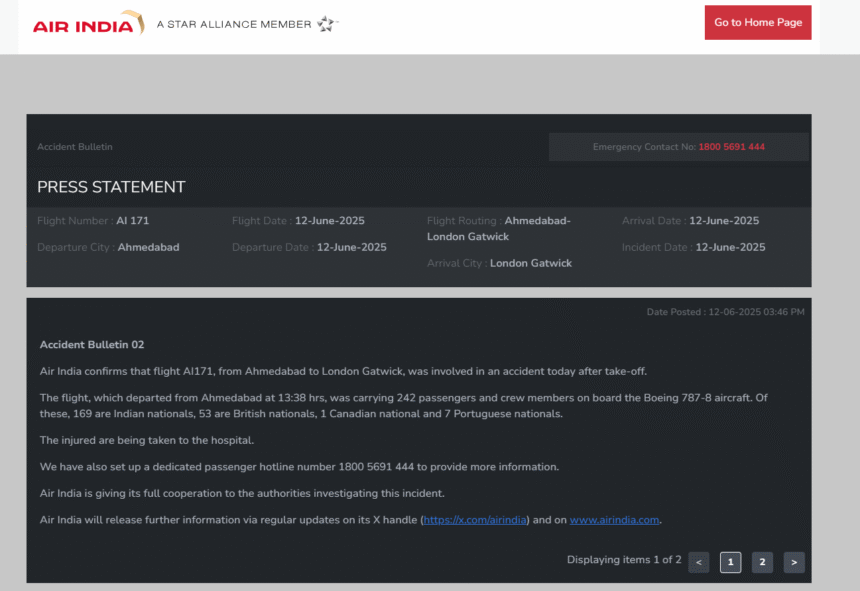Viewport: 860px width, 591px height.
Task: Go to previous bulletin page arrow
Action: pyautogui.click(x=698, y=562)
